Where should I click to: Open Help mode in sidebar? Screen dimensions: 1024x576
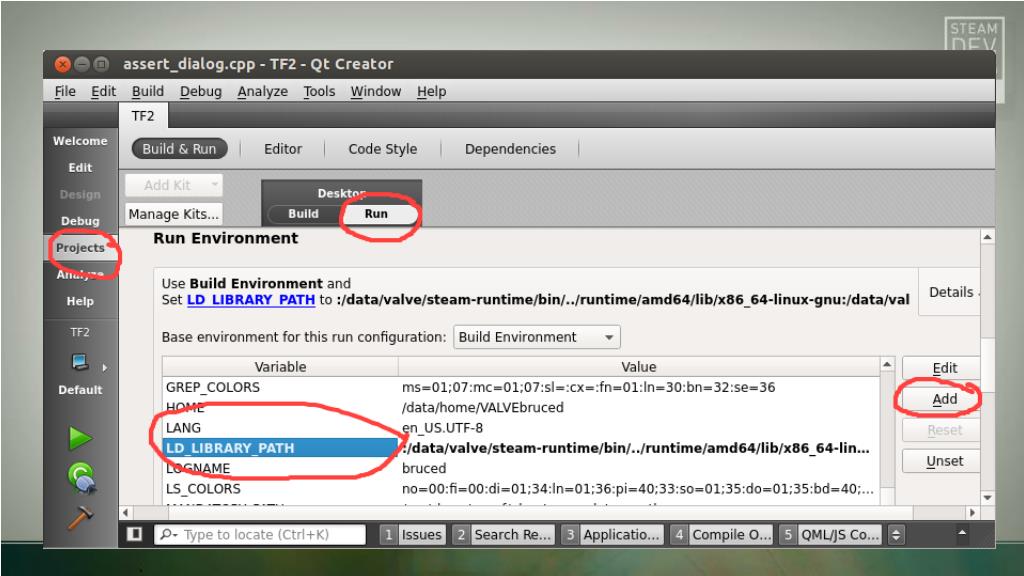(80, 301)
